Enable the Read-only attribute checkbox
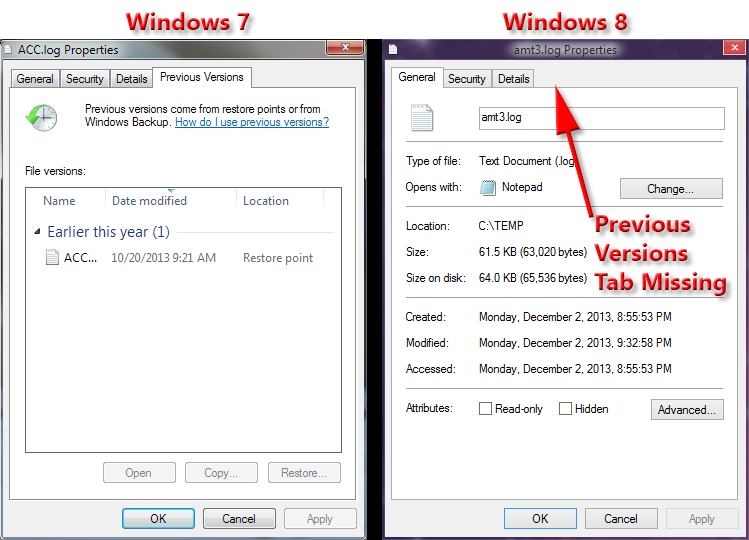This screenshot has height=540, width=749. tap(485, 409)
